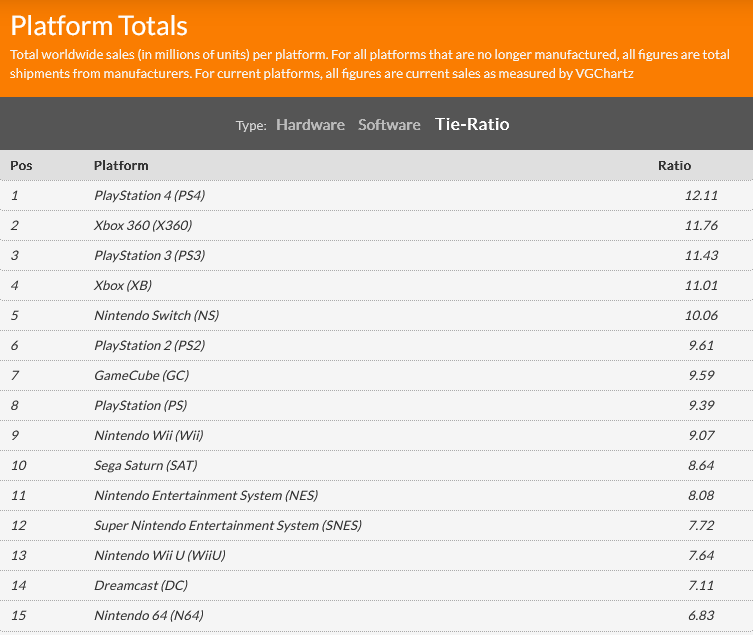
Task: Click the 11.01 ratio value
Action: pyautogui.click(x=701, y=285)
